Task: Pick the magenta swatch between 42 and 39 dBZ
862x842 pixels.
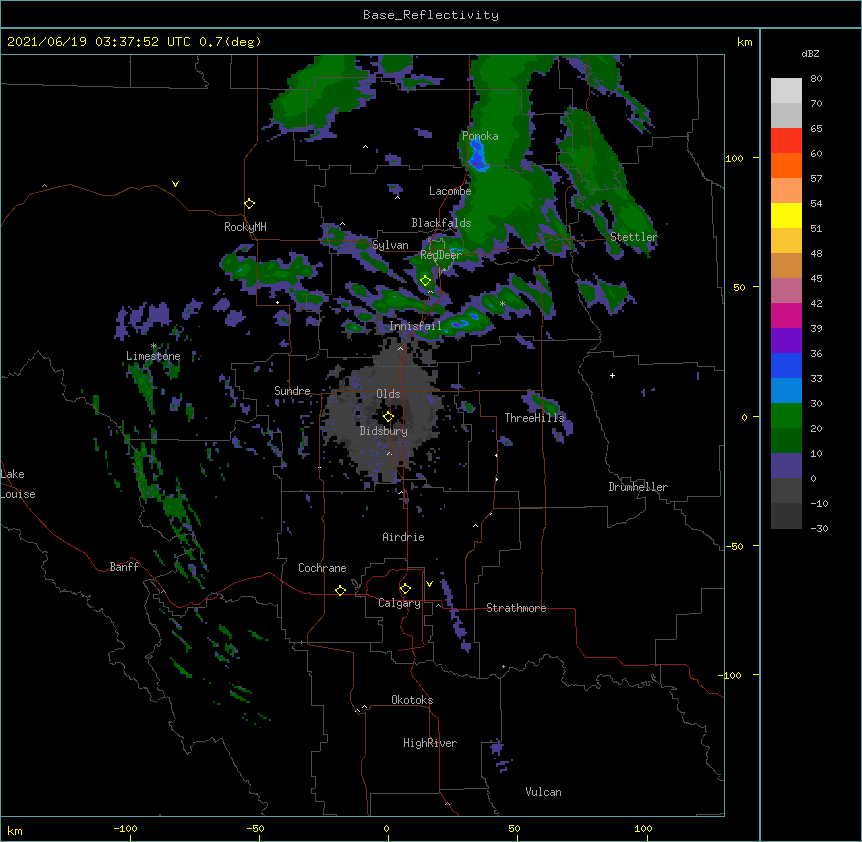Action: click(786, 315)
